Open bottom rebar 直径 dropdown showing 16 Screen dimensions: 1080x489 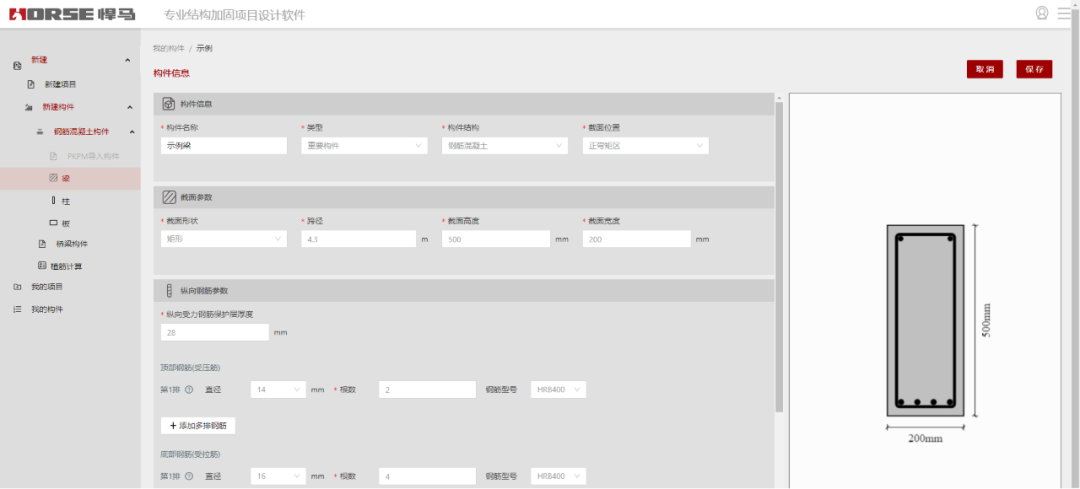[x=278, y=477]
